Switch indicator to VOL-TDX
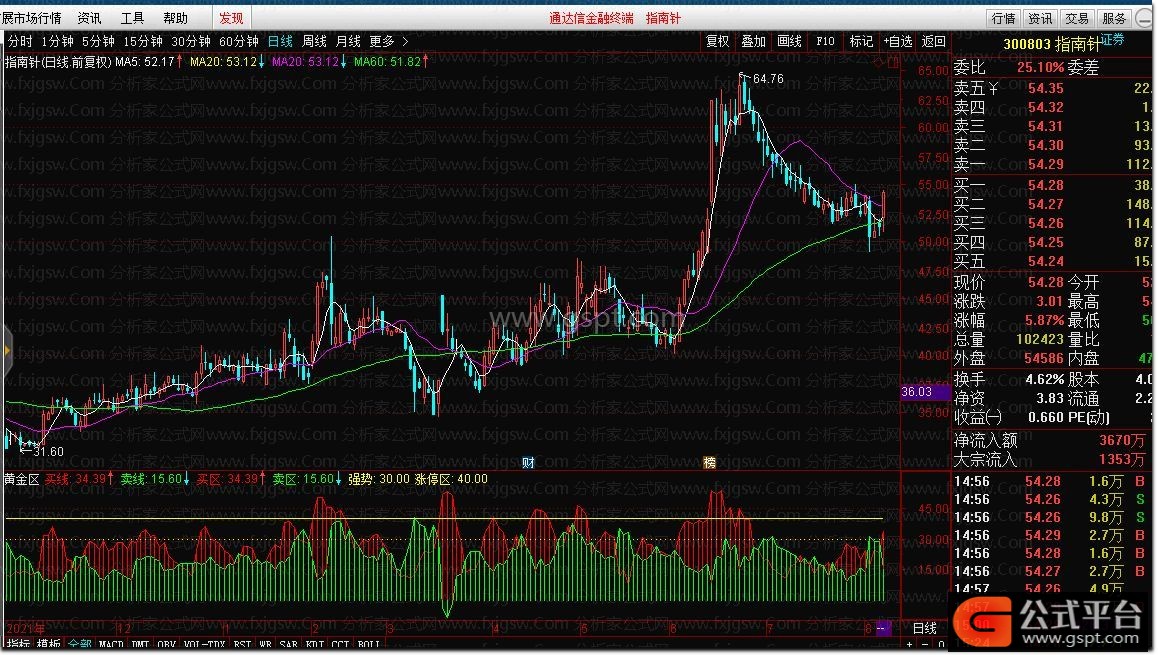 coord(204,644)
